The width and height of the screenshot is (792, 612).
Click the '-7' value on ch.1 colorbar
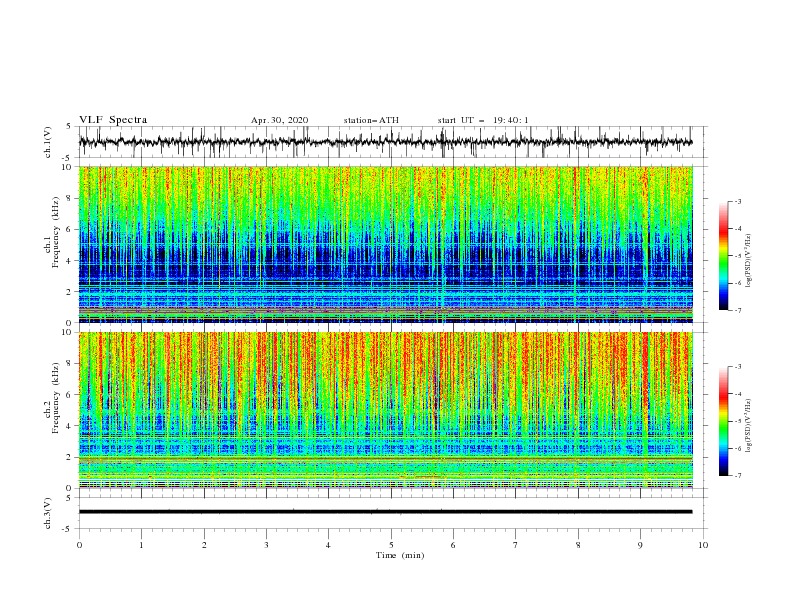coord(737,310)
